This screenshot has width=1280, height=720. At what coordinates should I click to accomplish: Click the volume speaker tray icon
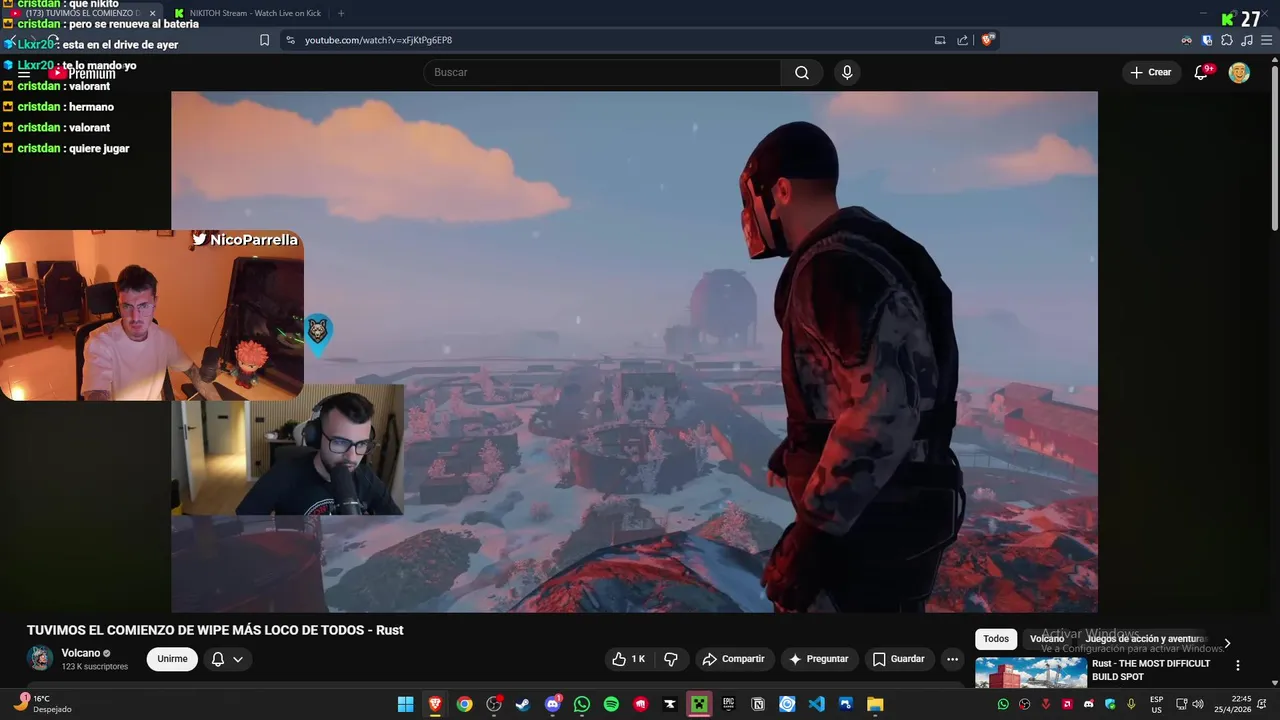1198,704
